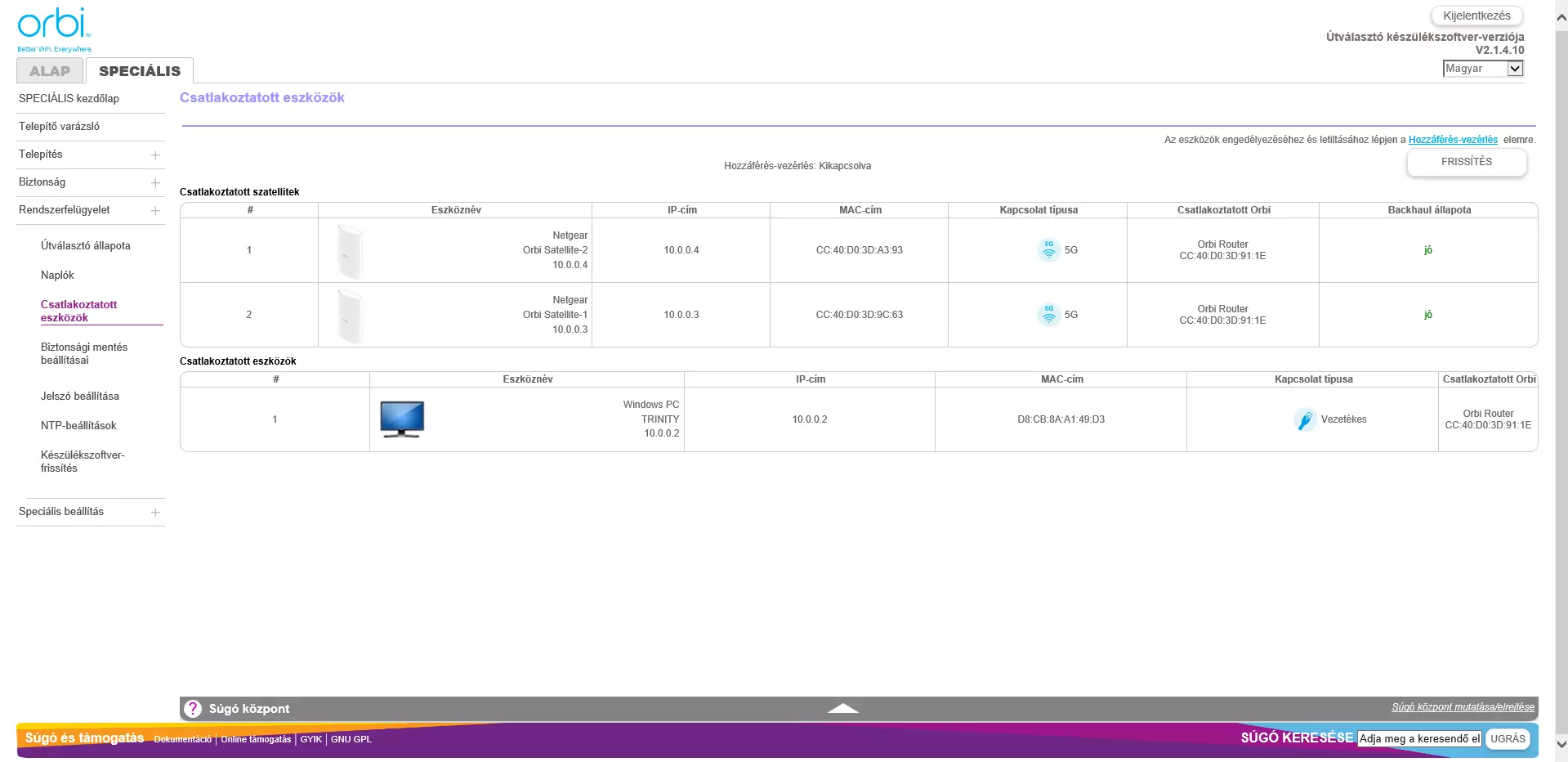Open Útválasztó állapota page
Screen dimensions: 1568x762
[86, 245]
